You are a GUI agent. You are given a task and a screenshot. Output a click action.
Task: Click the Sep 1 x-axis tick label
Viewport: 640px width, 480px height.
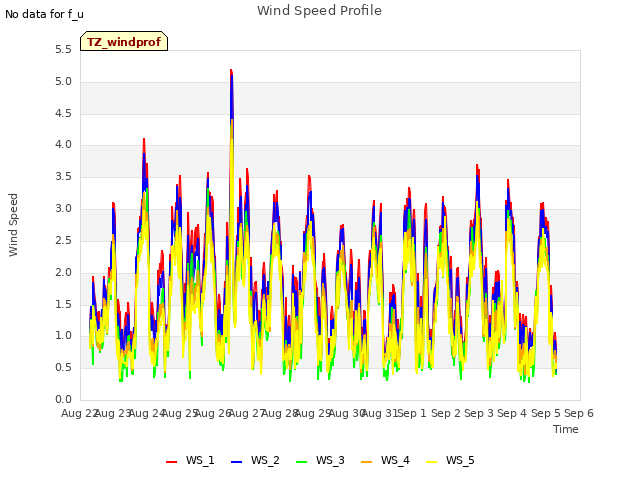click(x=412, y=413)
